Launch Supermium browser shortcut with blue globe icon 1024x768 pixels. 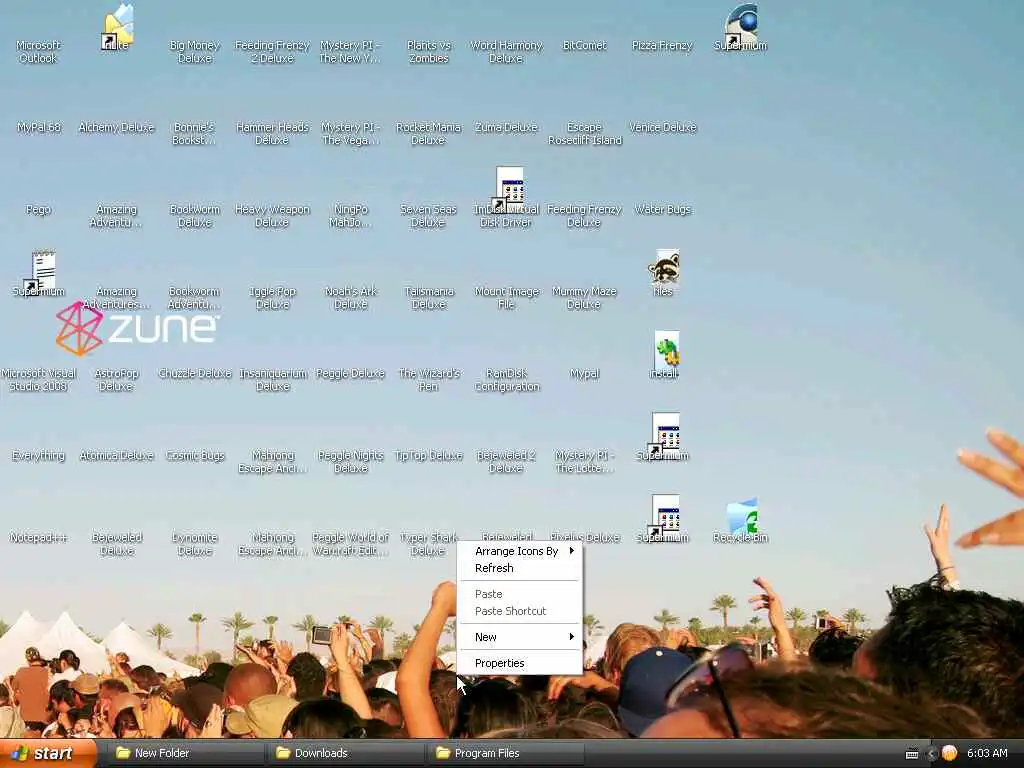[x=740, y=27]
